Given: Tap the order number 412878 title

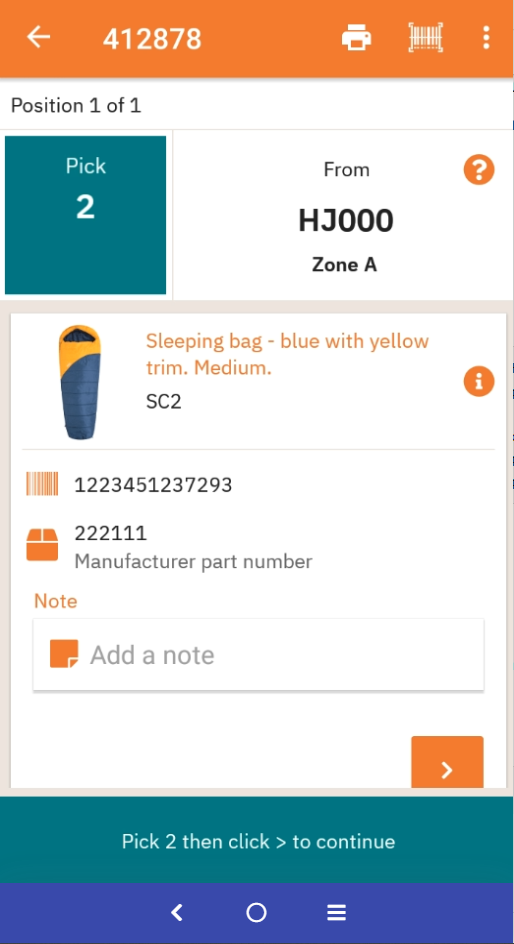Looking at the screenshot, I should point(152,39).
